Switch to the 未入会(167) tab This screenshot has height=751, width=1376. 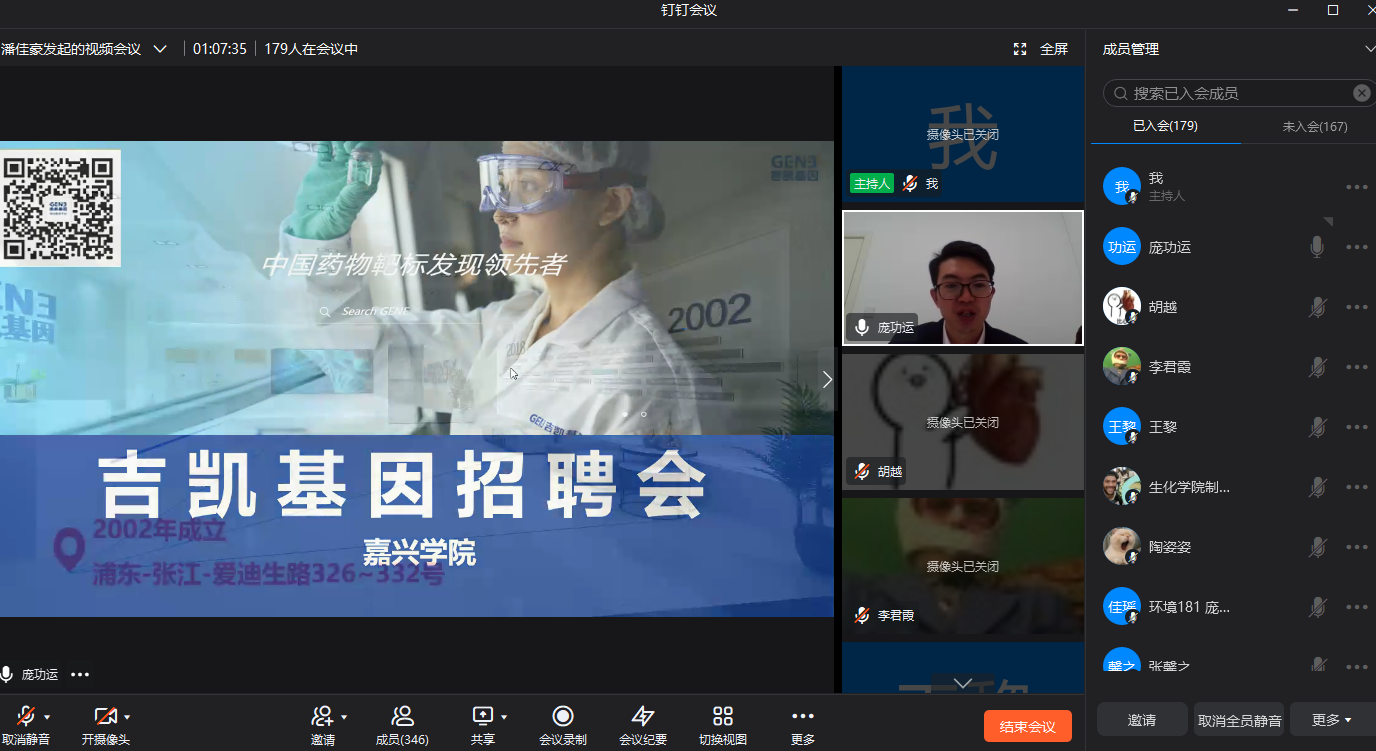(1314, 126)
